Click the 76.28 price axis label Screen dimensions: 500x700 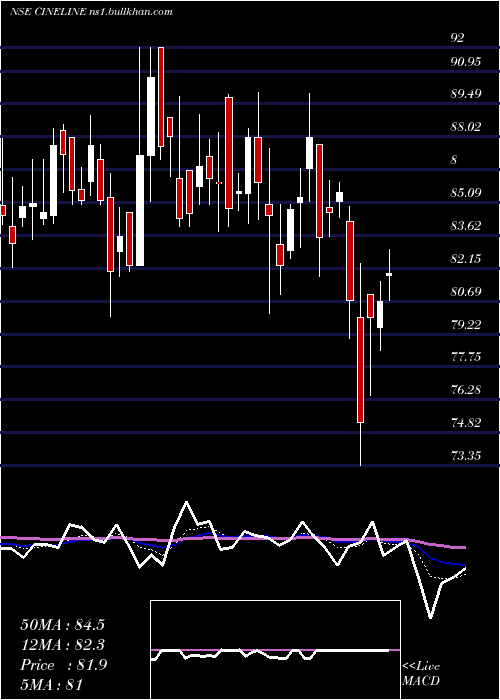click(466, 390)
